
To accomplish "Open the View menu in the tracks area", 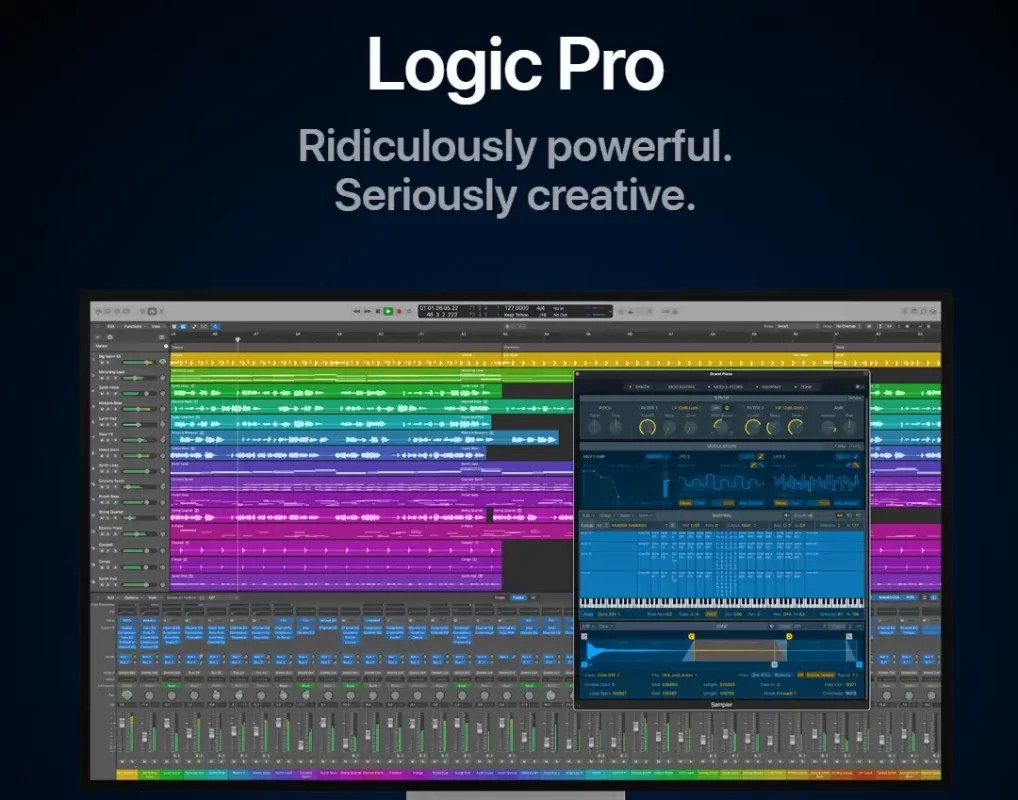I will click(x=156, y=326).
